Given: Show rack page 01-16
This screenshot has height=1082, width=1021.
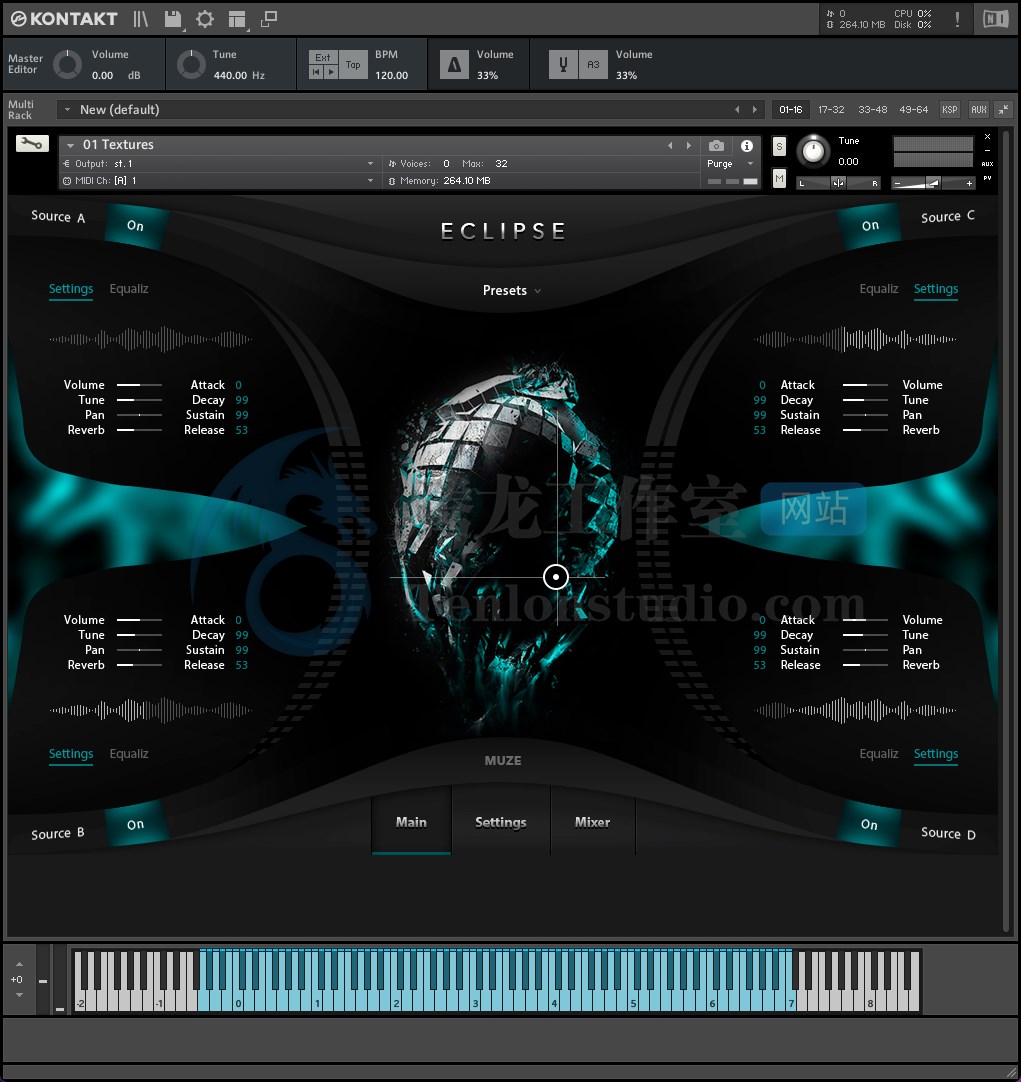Looking at the screenshot, I should click(x=791, y=110).
